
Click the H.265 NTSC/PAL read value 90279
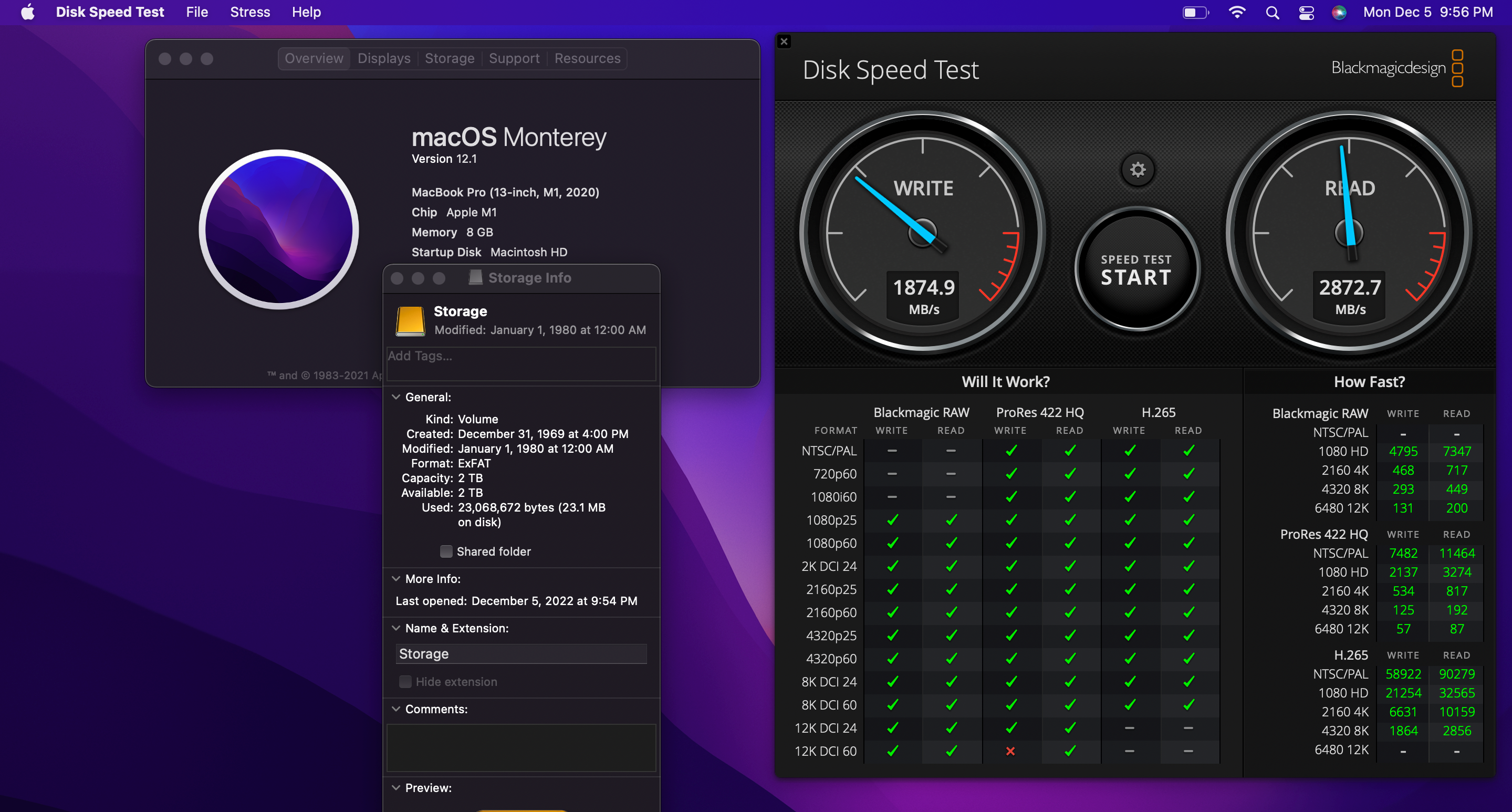1456,674
